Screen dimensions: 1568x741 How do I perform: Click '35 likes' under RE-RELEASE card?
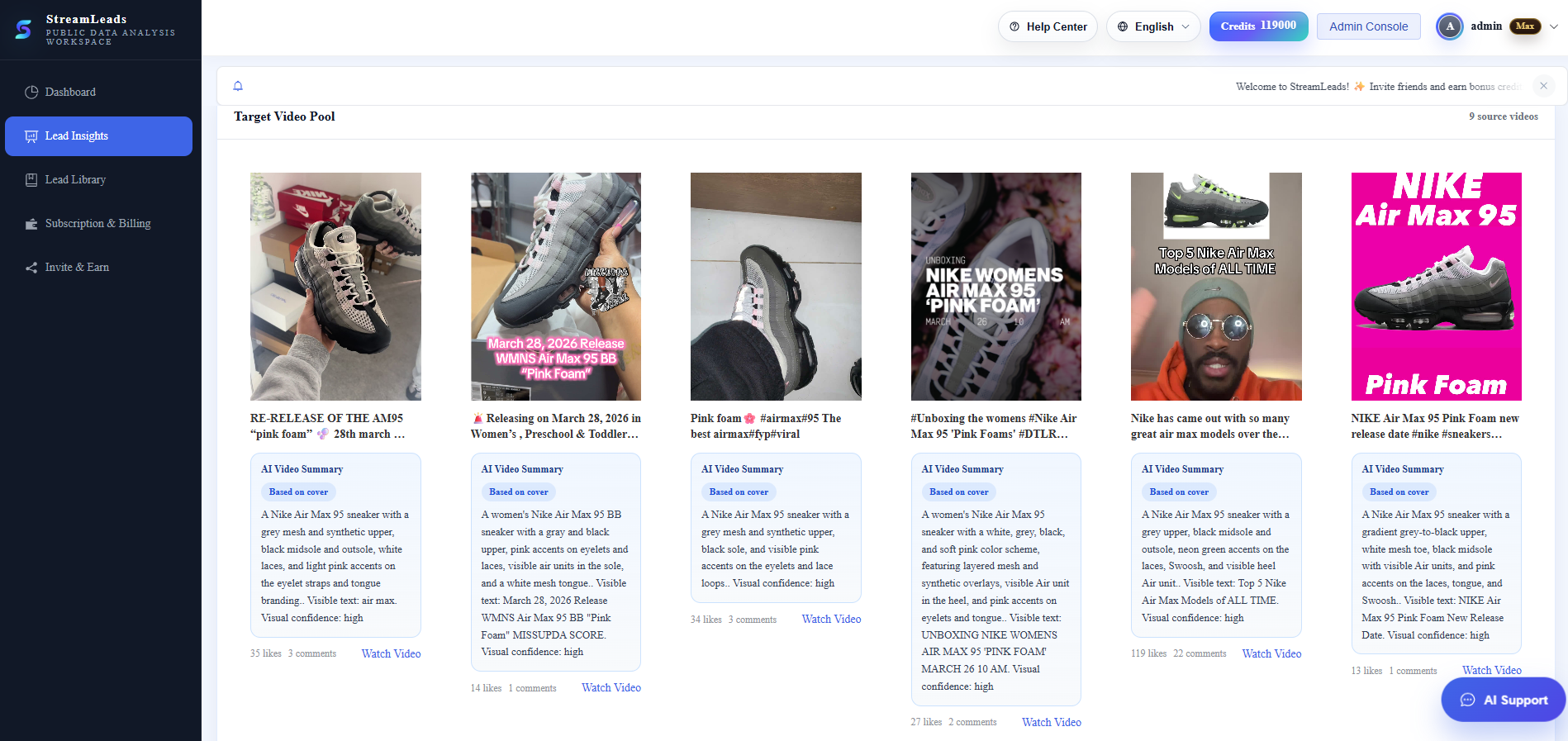click(266, 653)
